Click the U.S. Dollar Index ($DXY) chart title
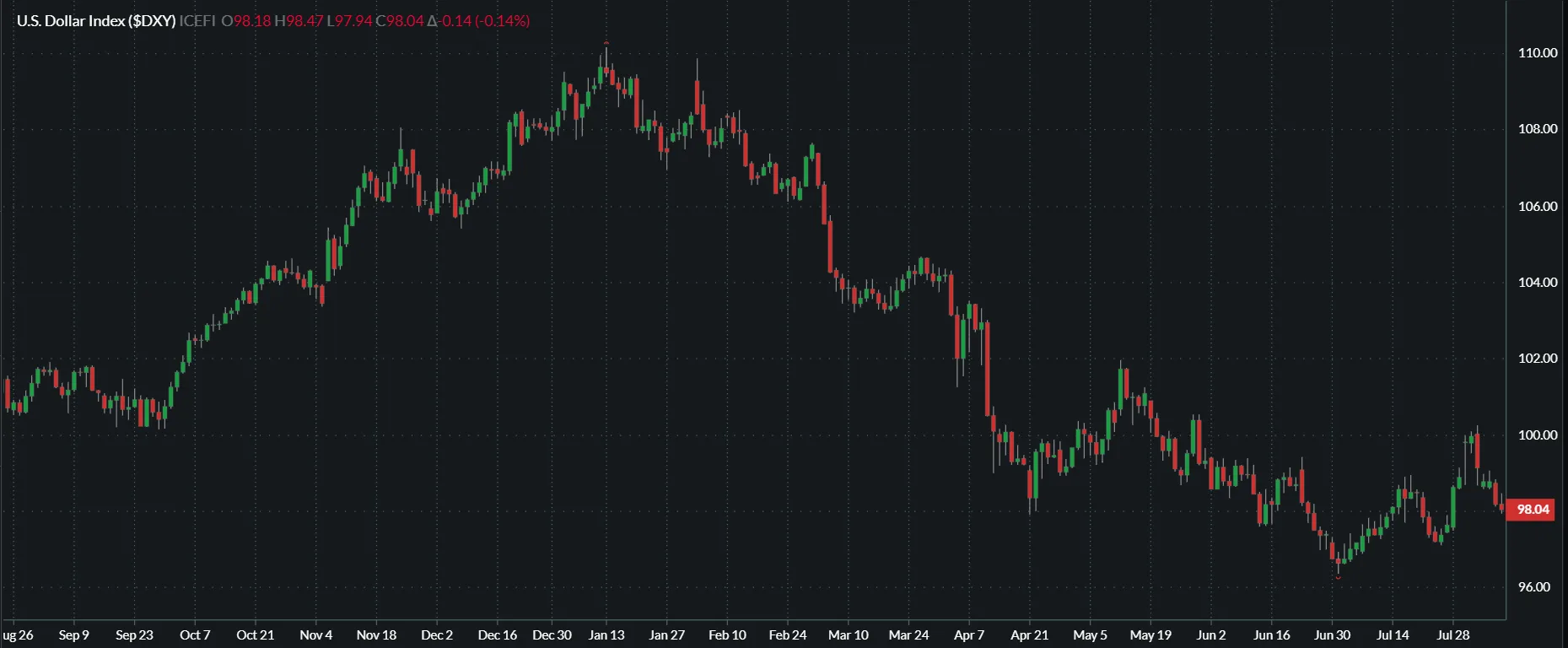Screen dimensions: 1568x648 coord(96,21)
